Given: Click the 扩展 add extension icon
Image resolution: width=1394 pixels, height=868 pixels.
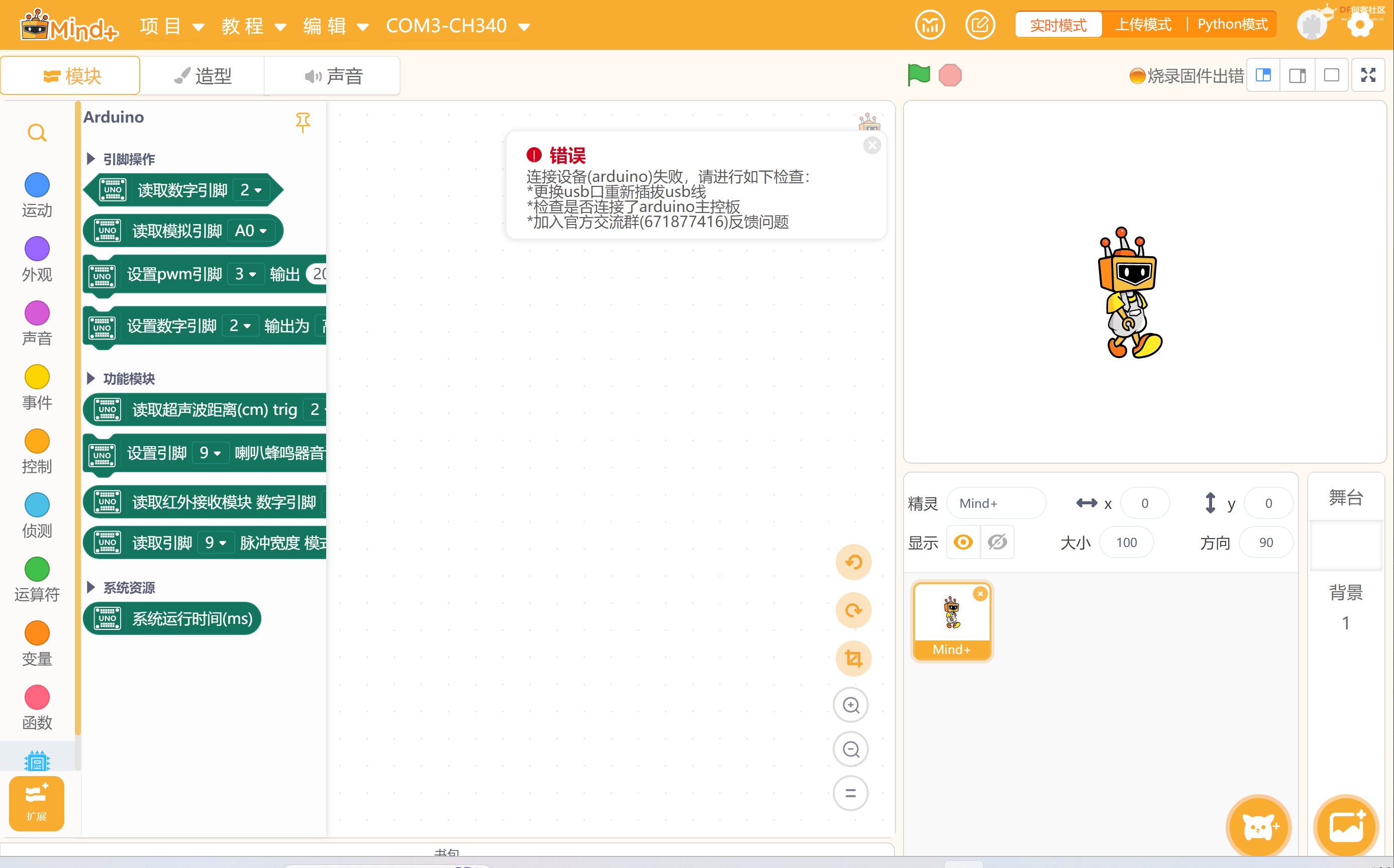Looking at the screenshot, I should pos(36,803).
